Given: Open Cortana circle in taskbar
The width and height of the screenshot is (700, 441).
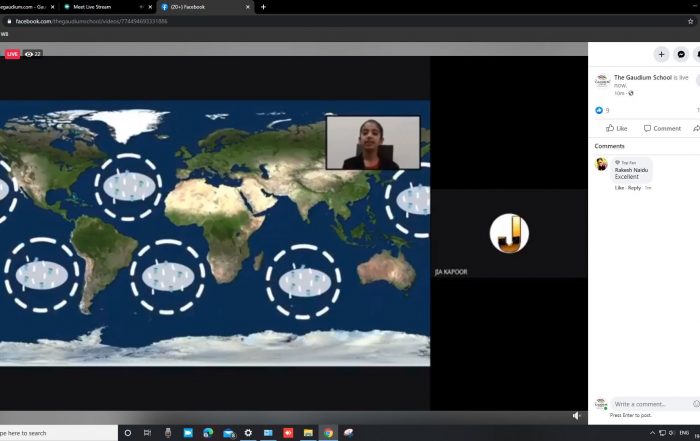Looking at the screenshot, I should 128,433.
